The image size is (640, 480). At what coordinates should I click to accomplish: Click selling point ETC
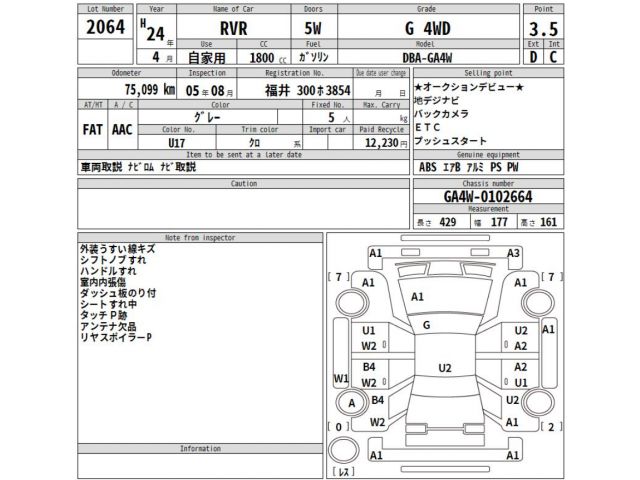(x=427, y=127)
